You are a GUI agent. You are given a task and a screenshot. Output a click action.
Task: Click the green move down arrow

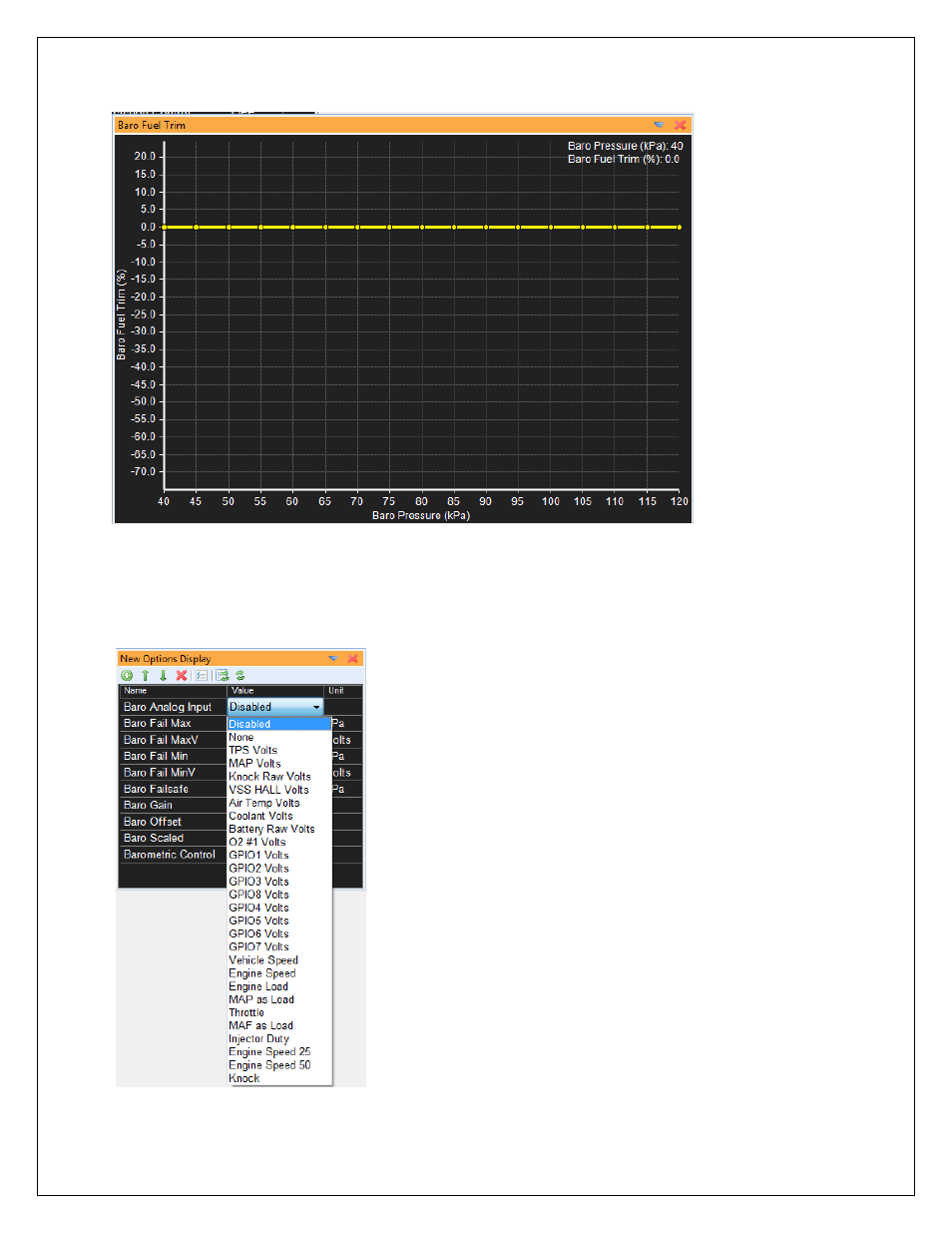(x=163, y=676)
